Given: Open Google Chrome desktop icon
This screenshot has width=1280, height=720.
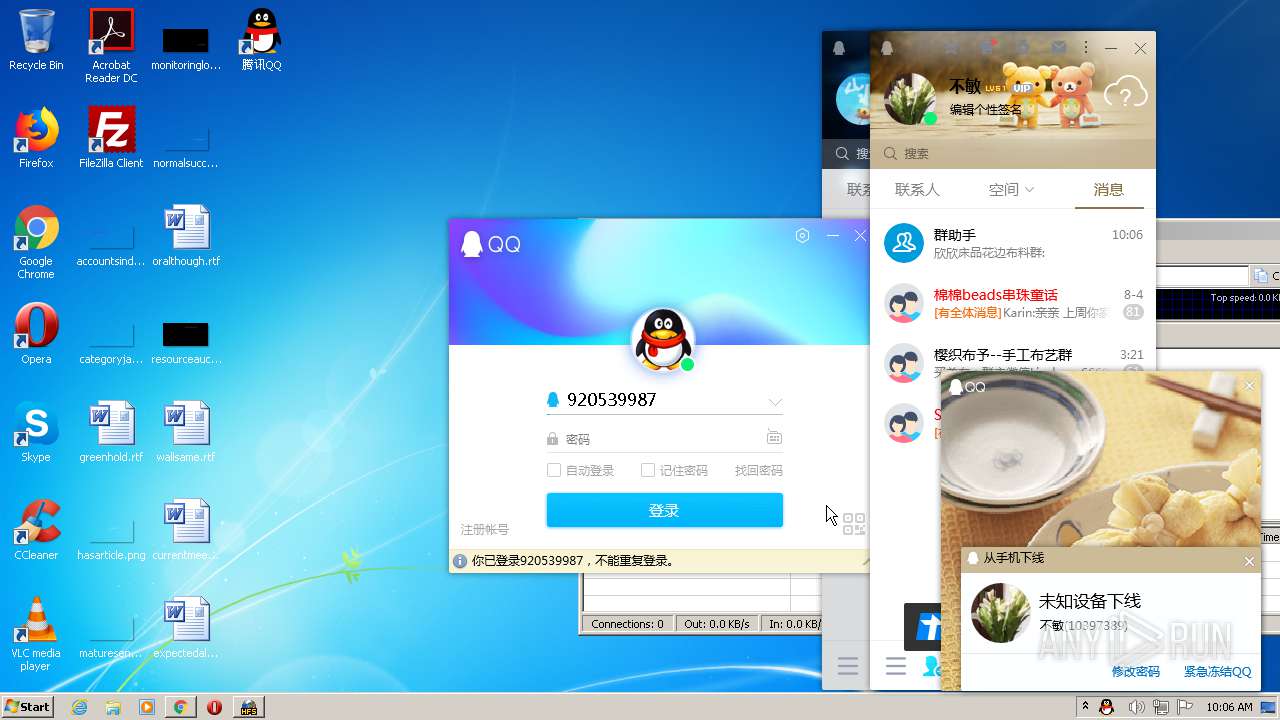Looking at the screenshot, I should (36, 242).
